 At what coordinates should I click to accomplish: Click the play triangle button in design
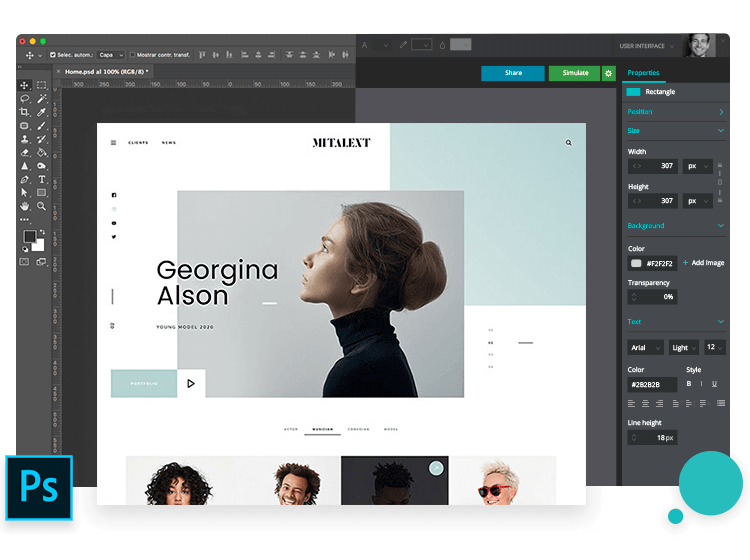[x=191, y=384]
